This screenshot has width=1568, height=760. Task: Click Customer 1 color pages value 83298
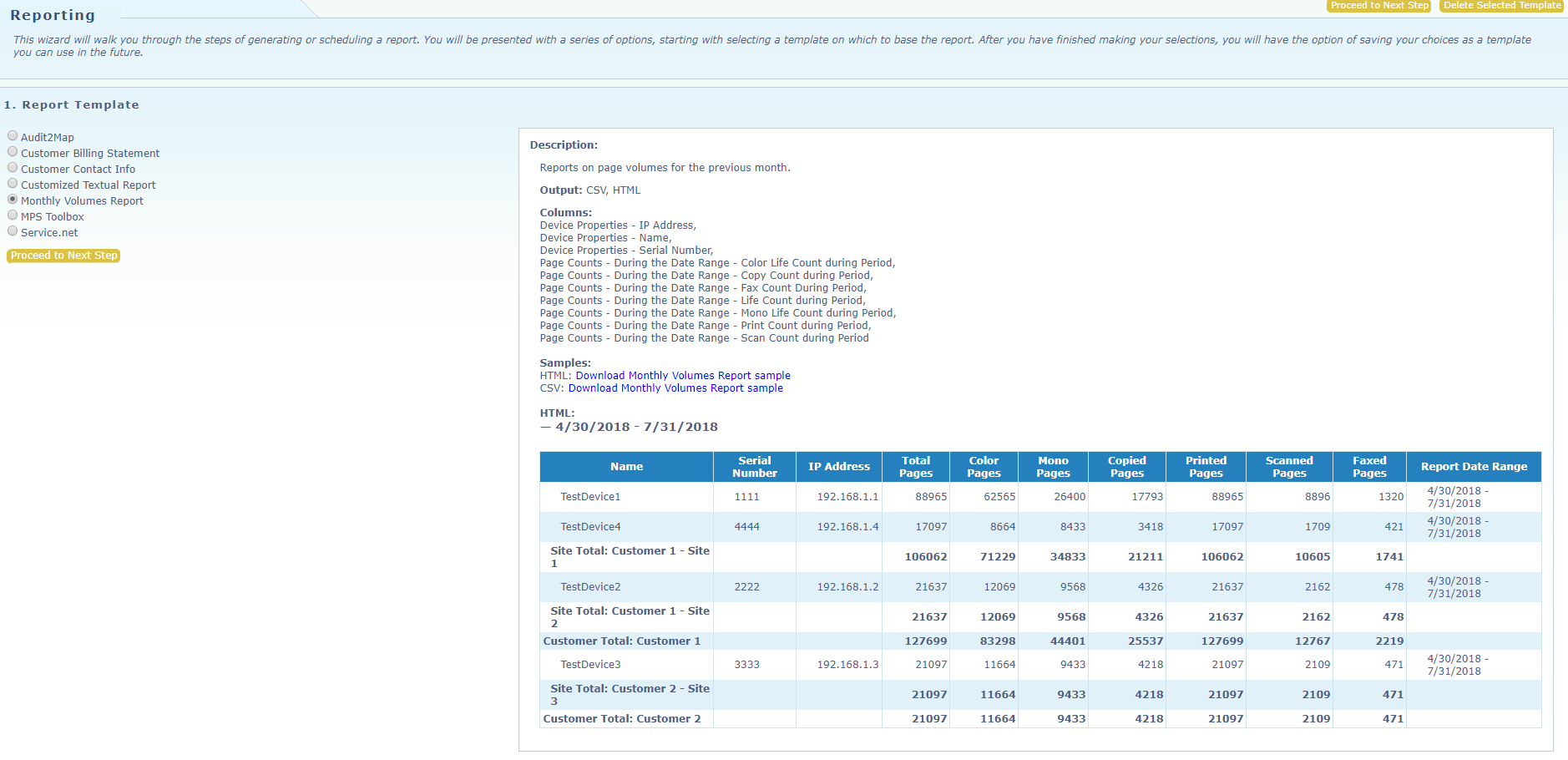(998, 641)
